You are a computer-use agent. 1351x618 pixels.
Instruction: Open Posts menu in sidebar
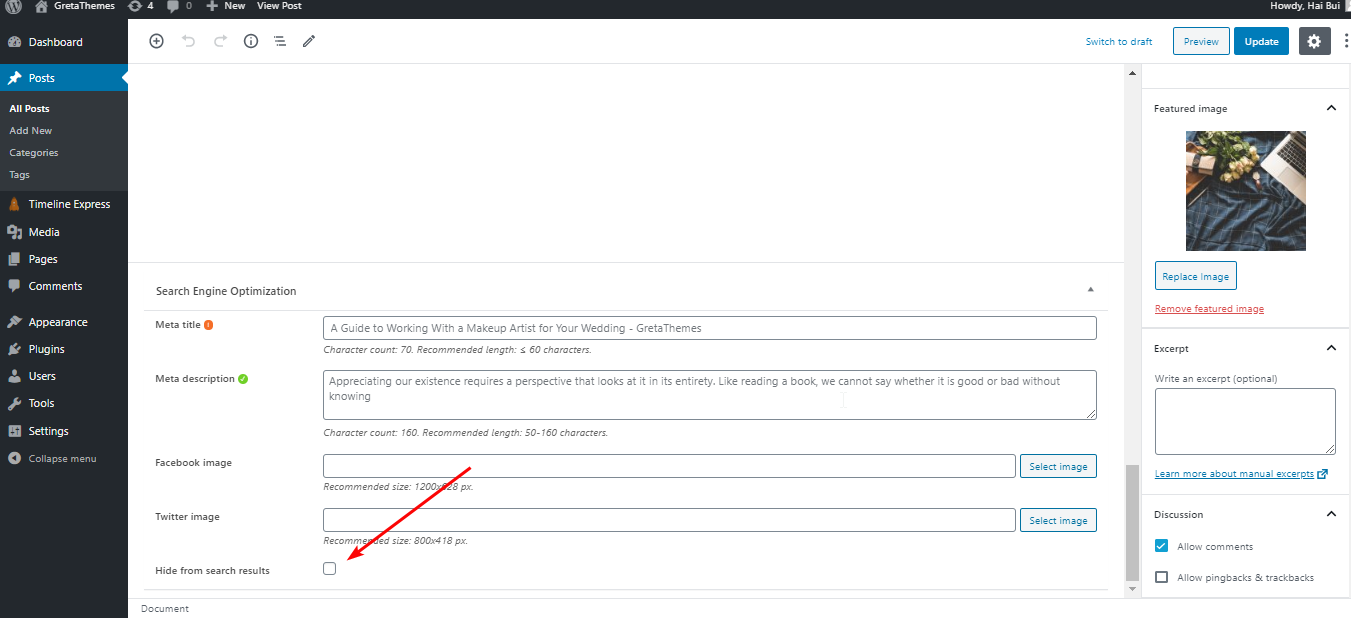(x=64, y=78)
